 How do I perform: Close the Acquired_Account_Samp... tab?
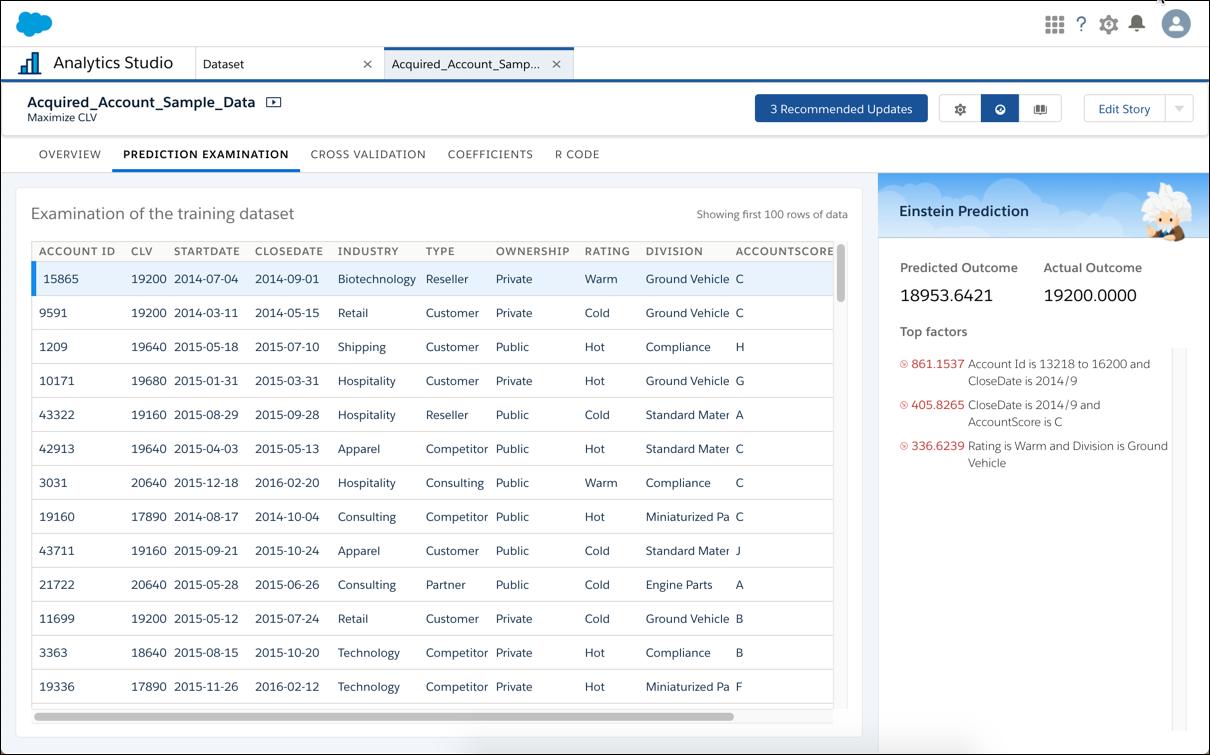tap(556, 64)
